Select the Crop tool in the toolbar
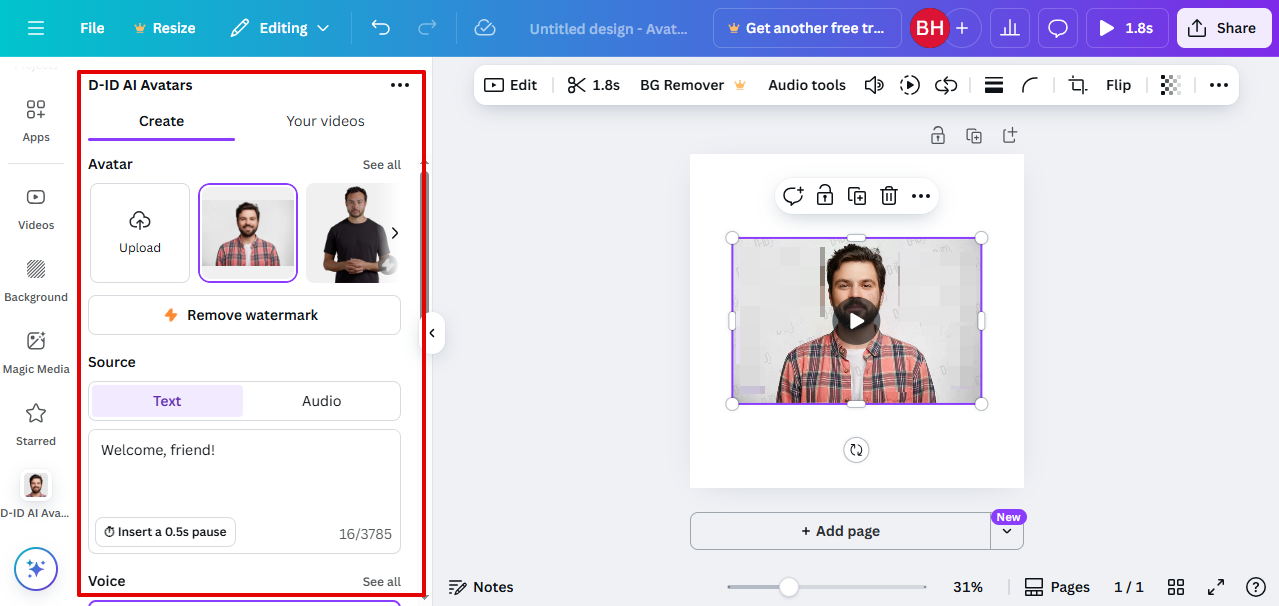The image size is (1279, 606). [x=1076, y=85]
